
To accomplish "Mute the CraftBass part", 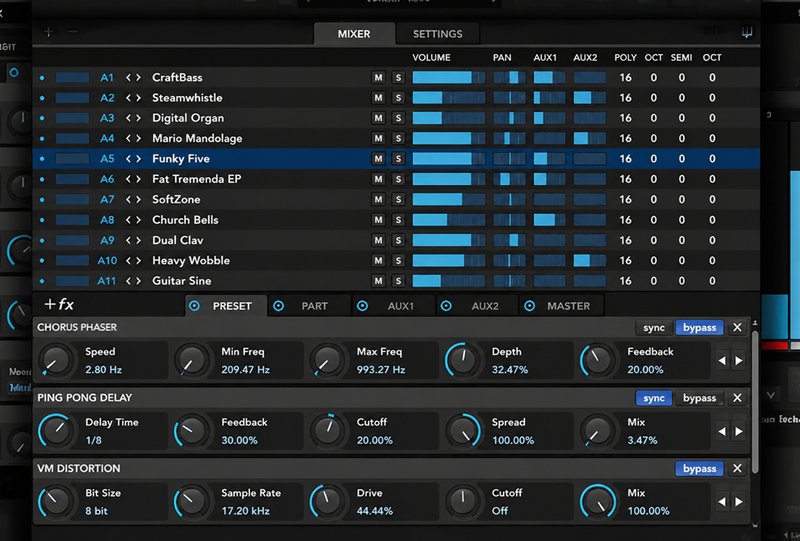I will pyautogui.click(x=378, y=78).
